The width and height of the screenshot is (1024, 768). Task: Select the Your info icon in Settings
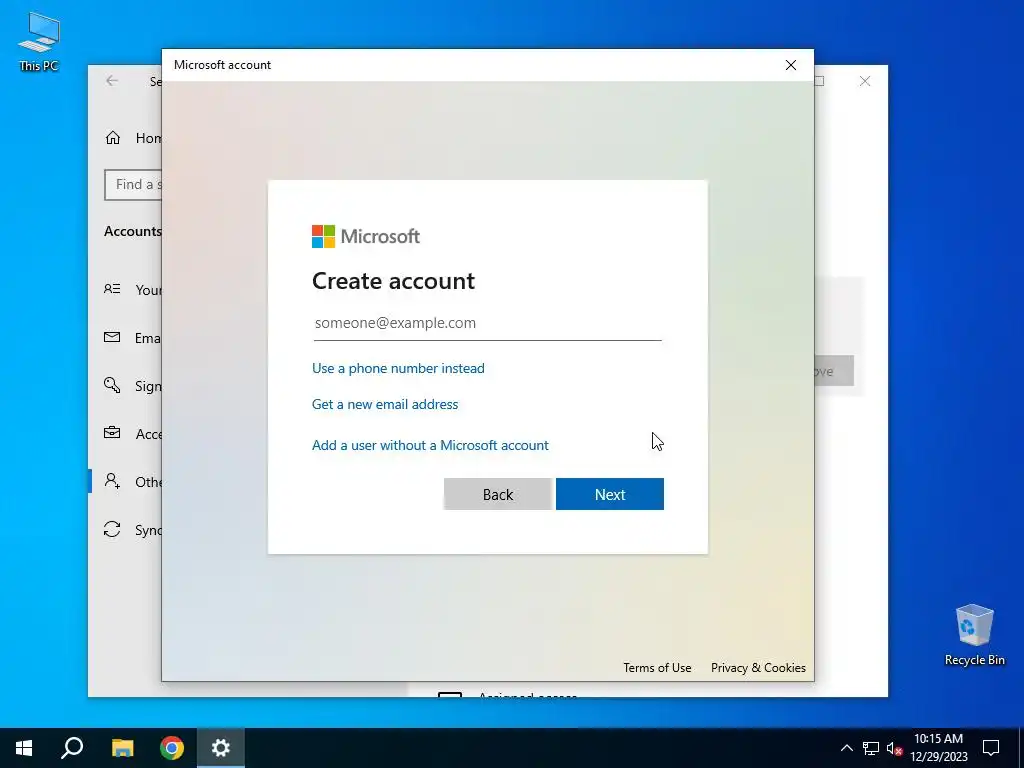click(112, 289)
